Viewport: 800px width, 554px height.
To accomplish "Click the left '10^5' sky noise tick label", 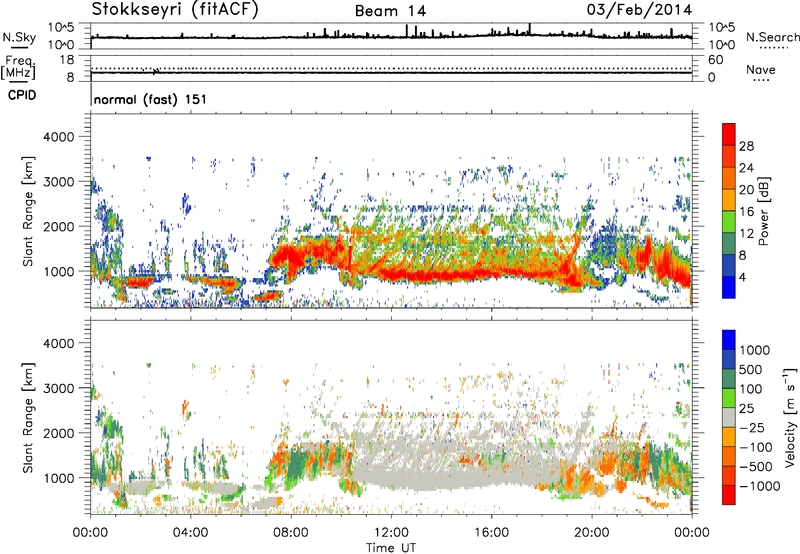I will tap(61, 28).
